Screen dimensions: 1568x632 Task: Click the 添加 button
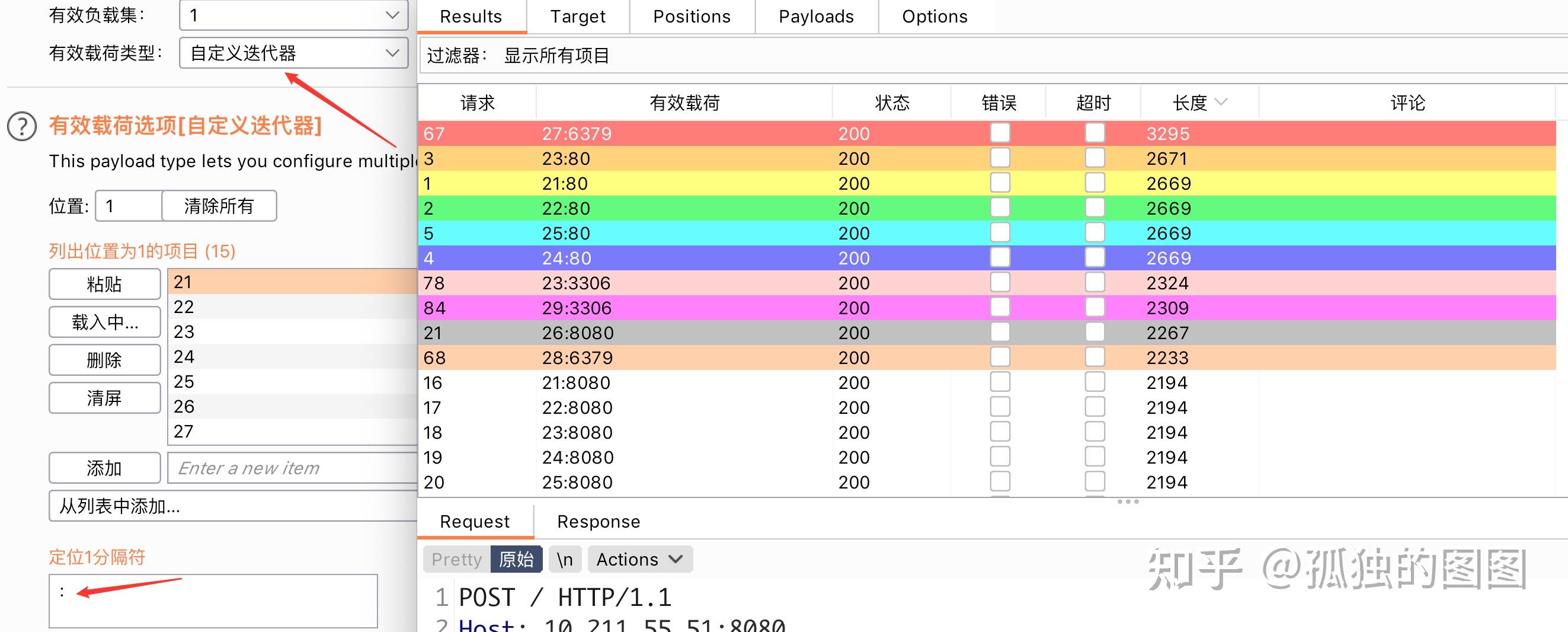tap(104, 468)
